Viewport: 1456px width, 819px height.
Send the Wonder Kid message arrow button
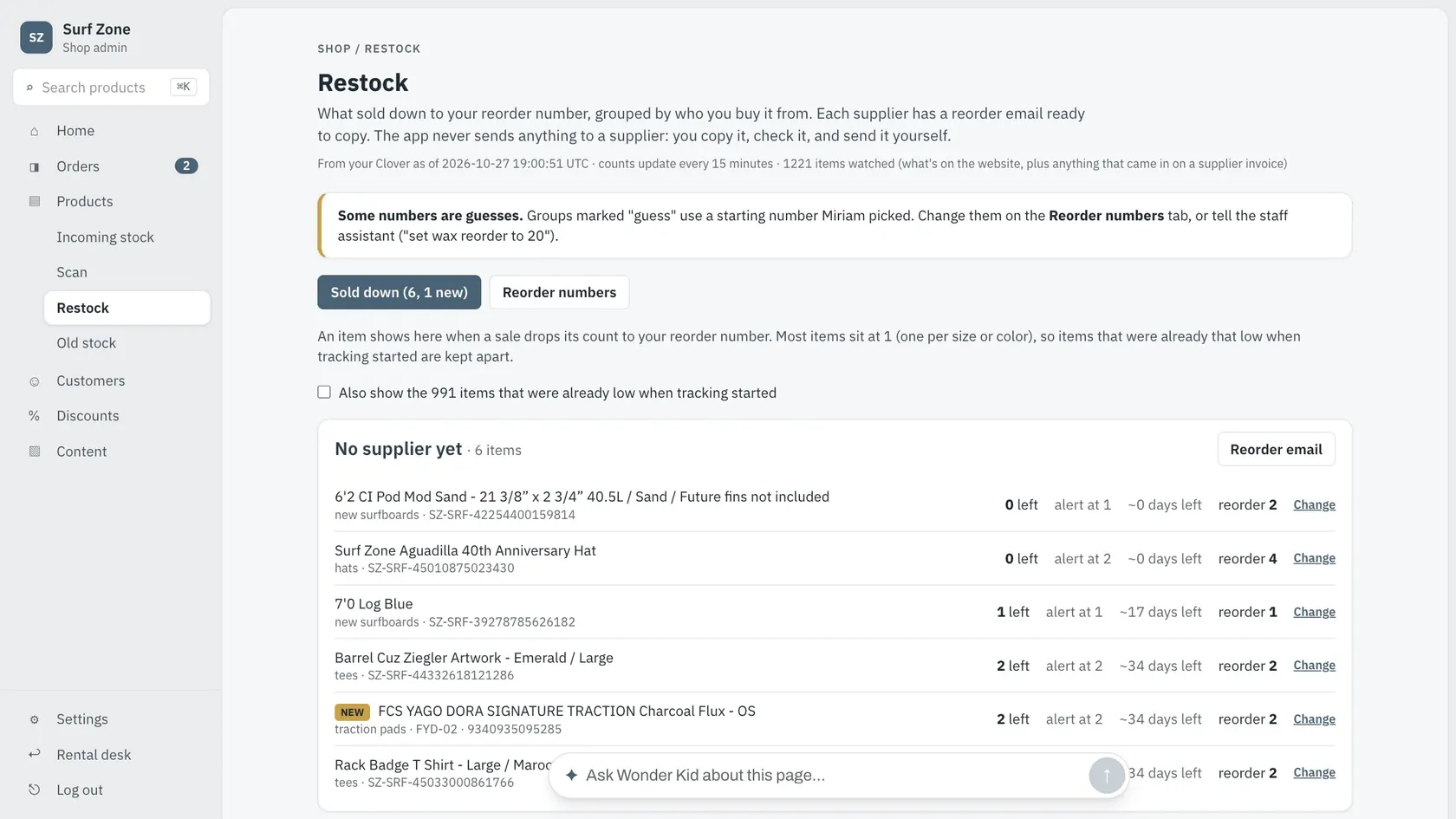point(1107,776)
